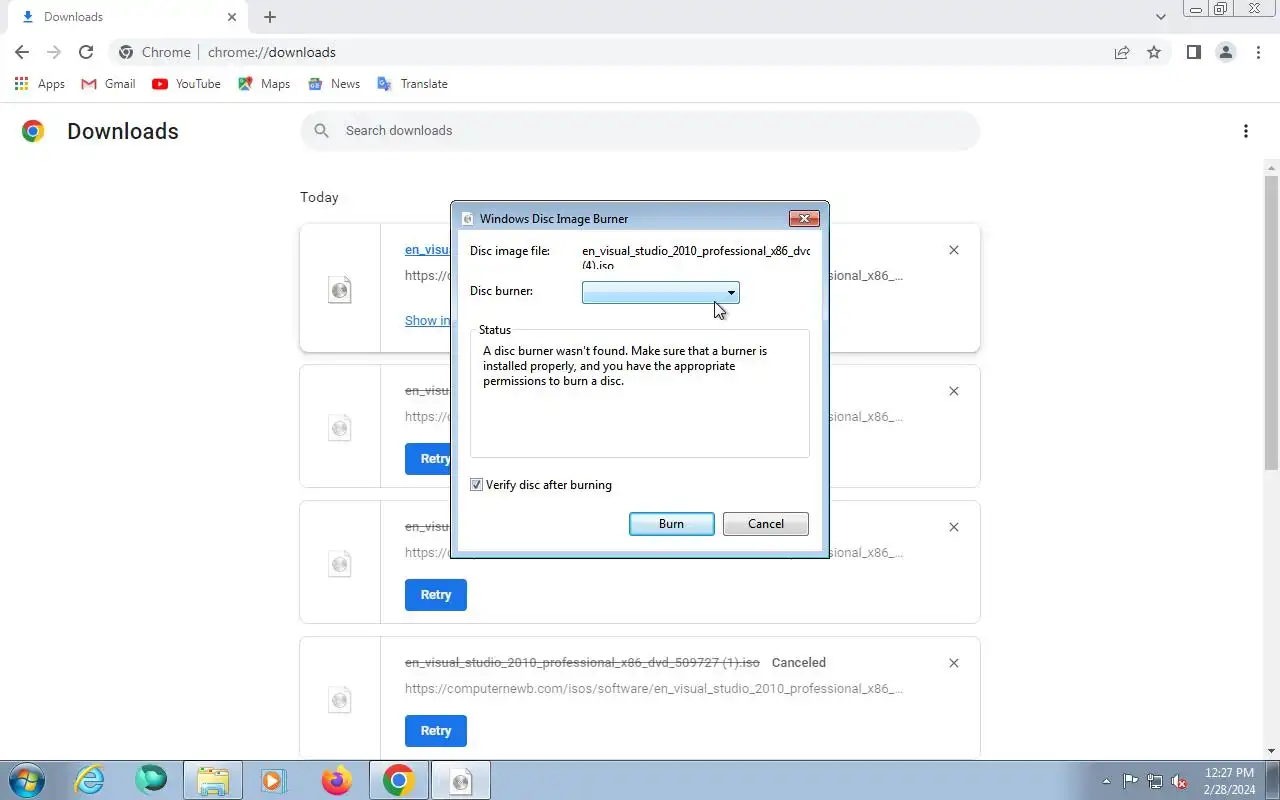Image resolution: width=1280 pixels, height=800 pixels.
Task: Open the Disc burner dropdown
Action: click(x=661, y=292)
